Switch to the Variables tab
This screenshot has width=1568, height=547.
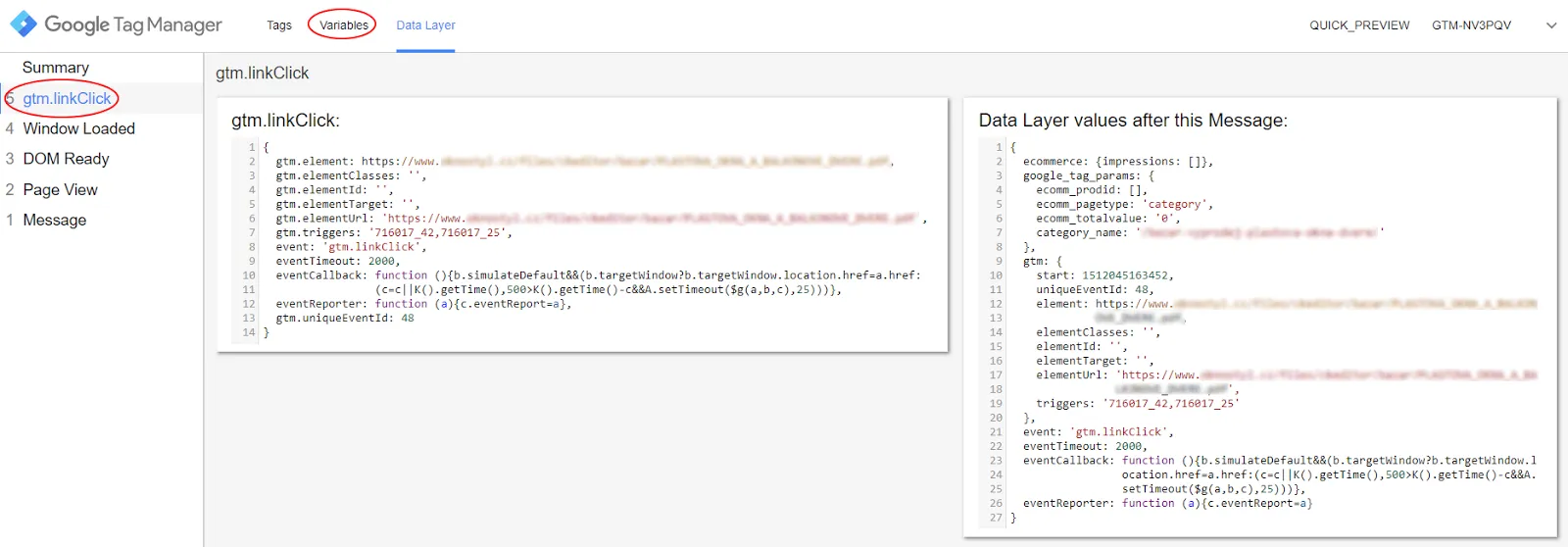[344, 25]
